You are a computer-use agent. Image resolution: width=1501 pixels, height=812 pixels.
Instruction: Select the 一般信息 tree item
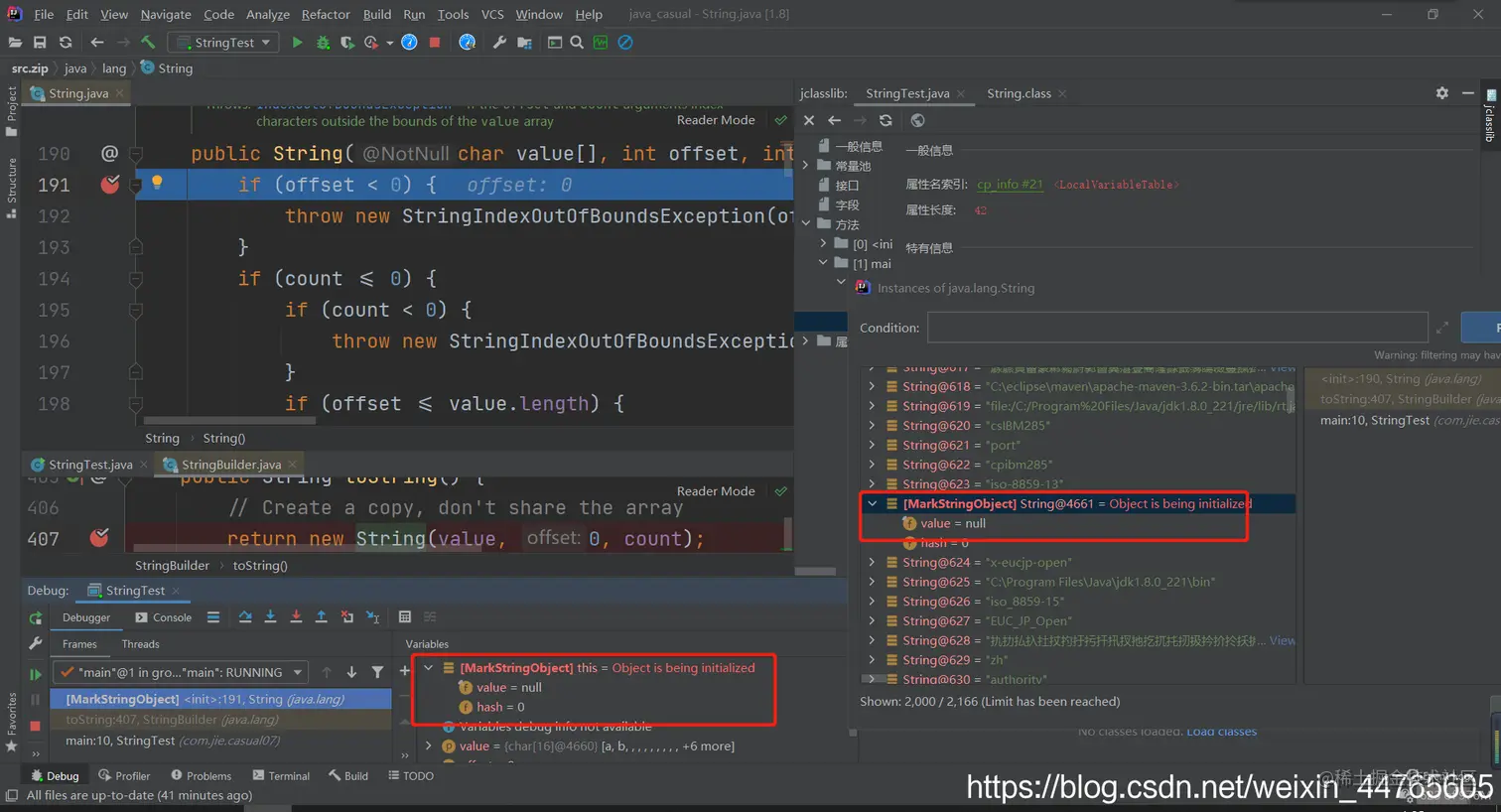pos(858,146)
